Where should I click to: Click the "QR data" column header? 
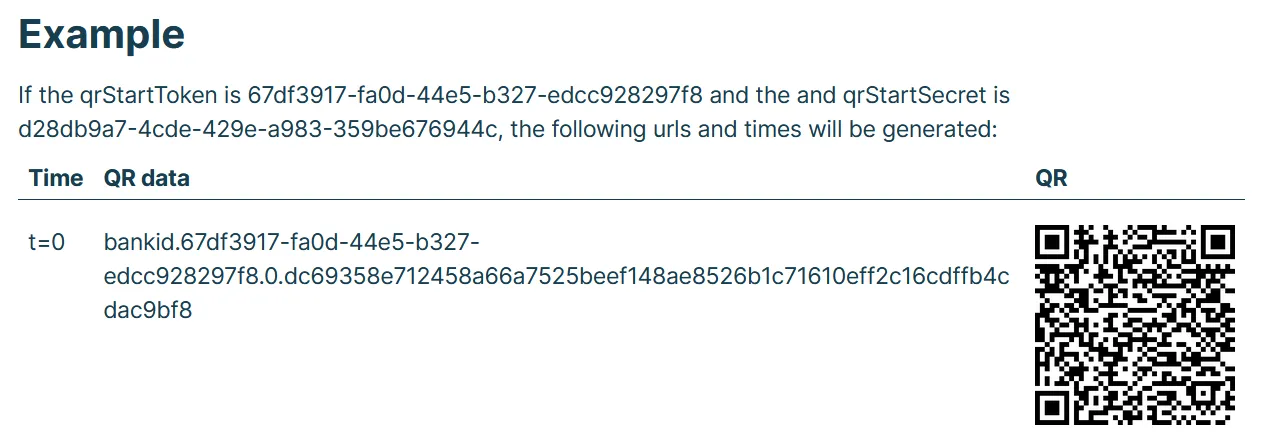[x=146, y=178]
